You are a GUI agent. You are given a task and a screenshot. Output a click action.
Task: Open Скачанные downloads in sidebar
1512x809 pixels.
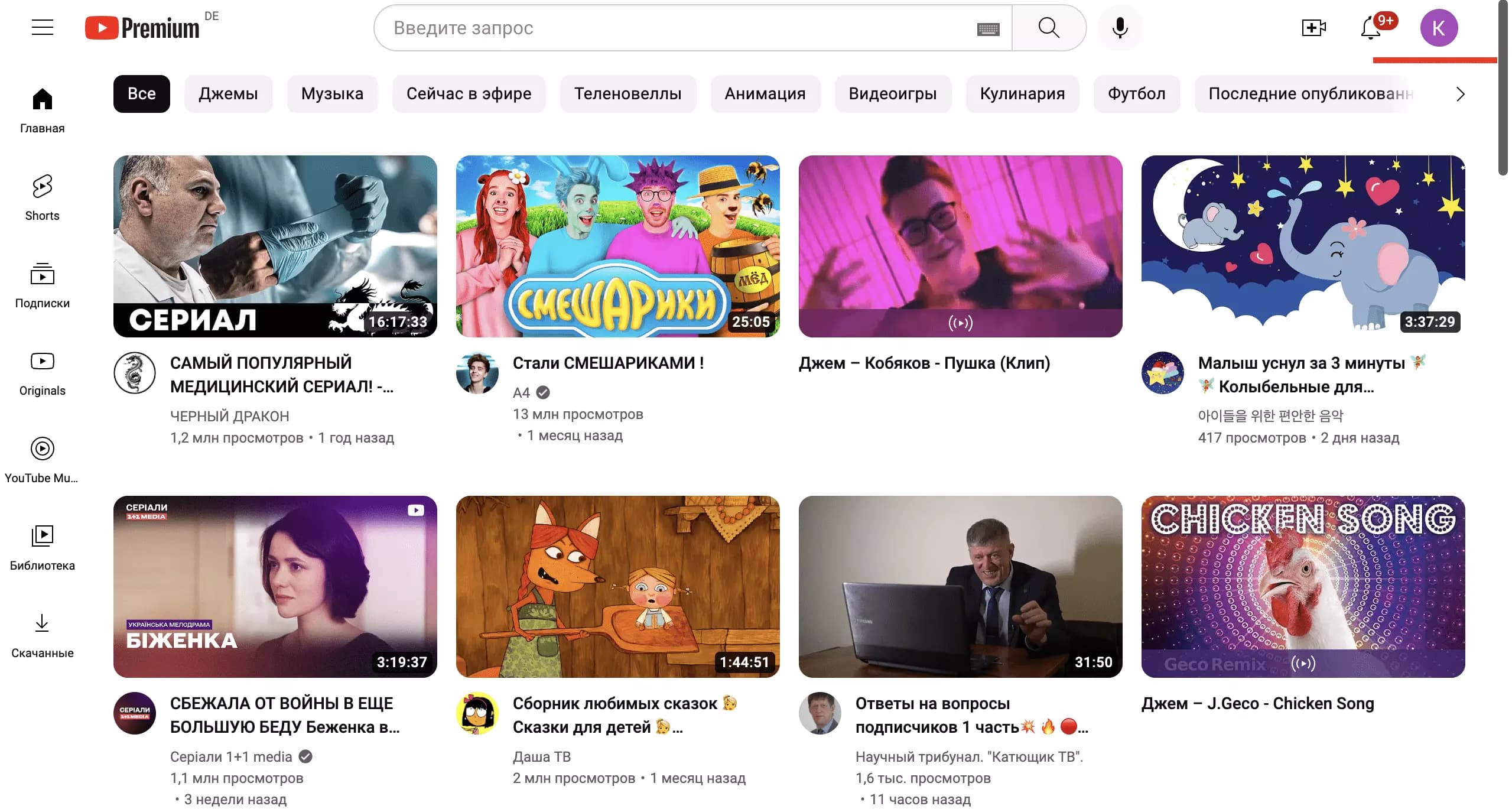pyautogui.click(x=42, y=635)
